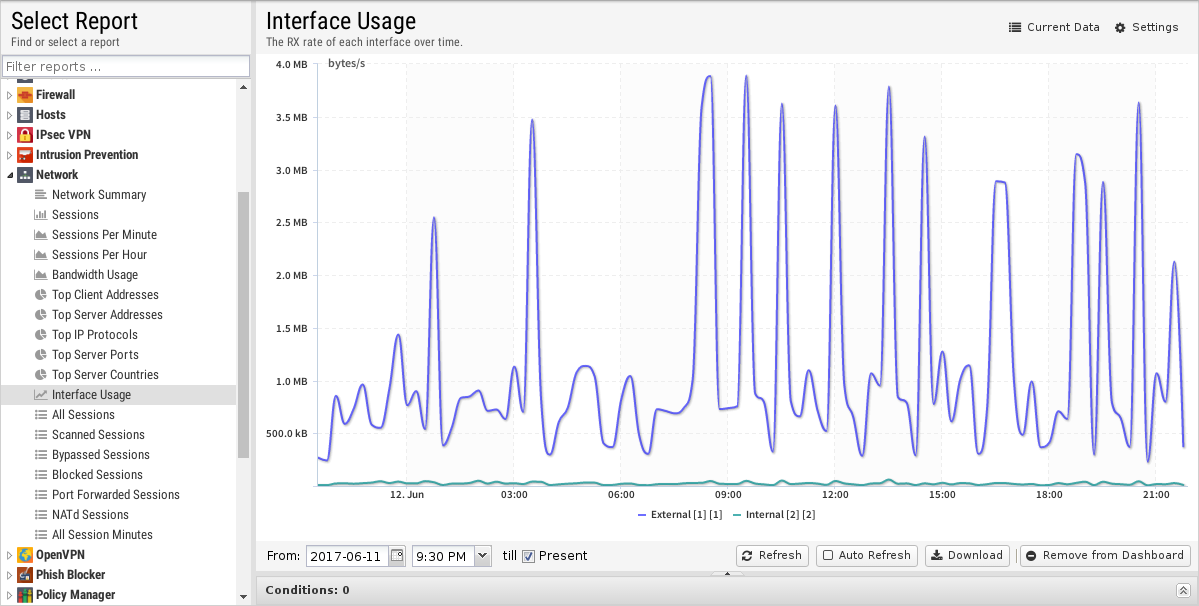Expand the Hosts tree node
Screen dimensions: 1199x606
[x=9, y=115]
